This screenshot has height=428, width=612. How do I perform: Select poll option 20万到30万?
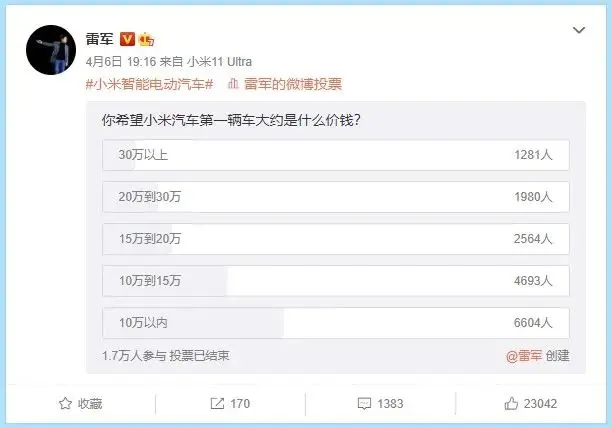click(x=336, y=197)
